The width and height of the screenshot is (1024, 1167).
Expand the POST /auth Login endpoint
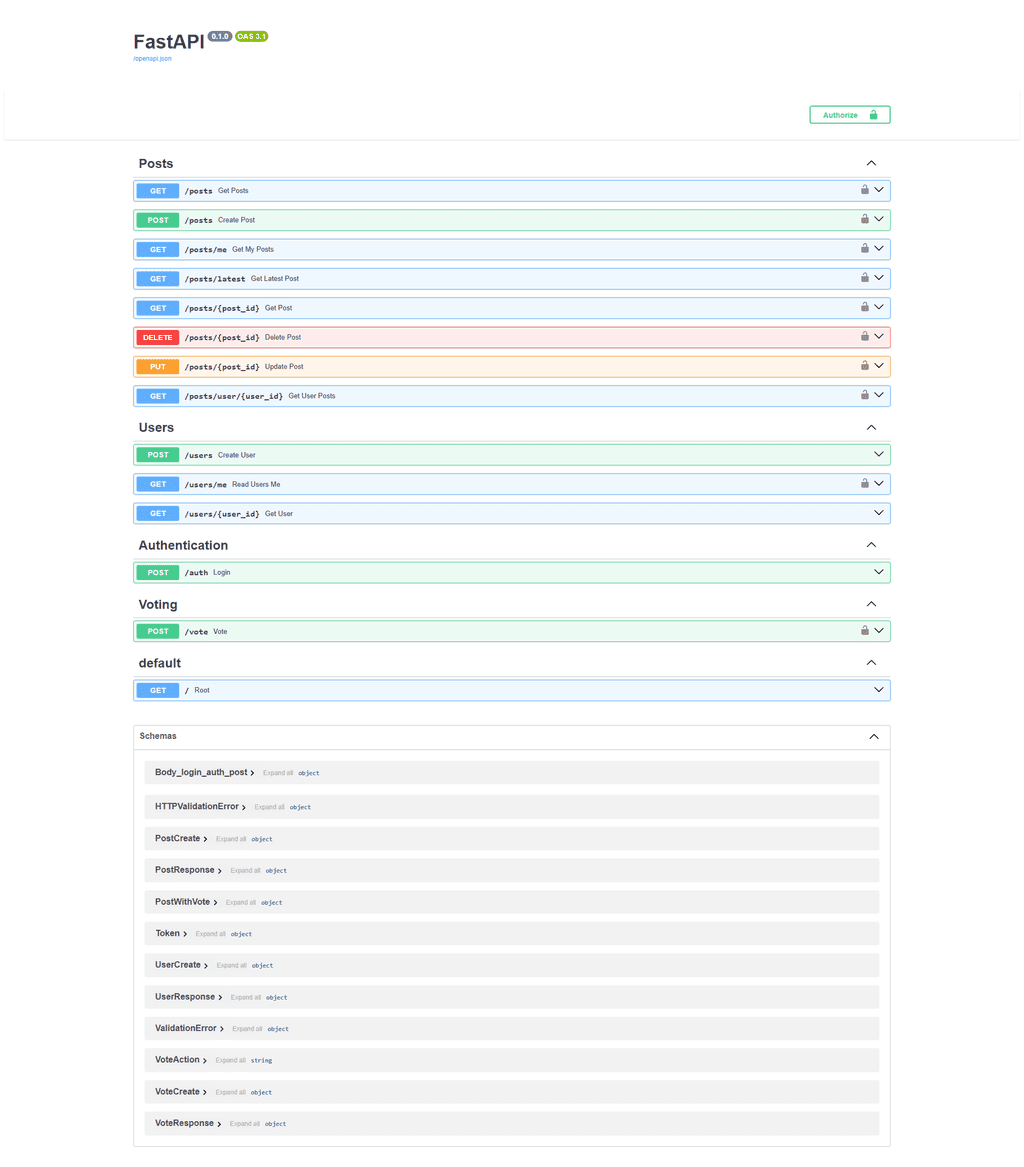879,572
